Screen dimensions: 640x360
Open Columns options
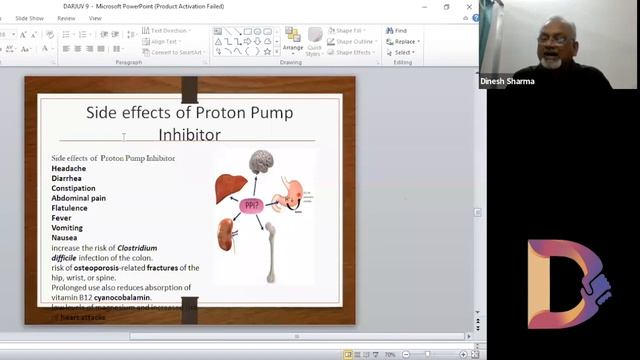[118, 49]
